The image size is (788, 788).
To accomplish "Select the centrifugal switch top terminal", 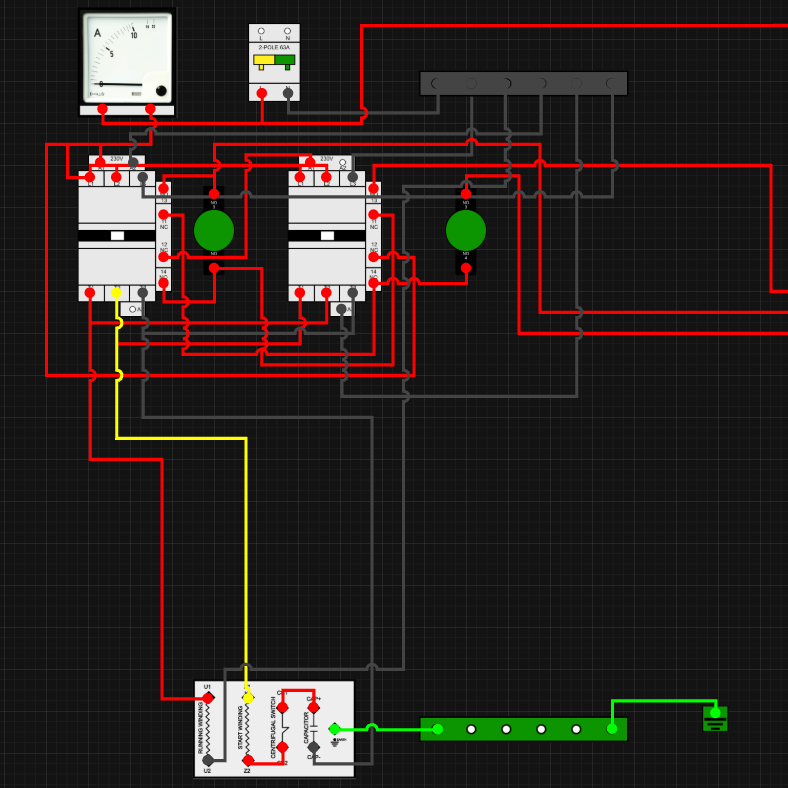I will click(282, 708).
